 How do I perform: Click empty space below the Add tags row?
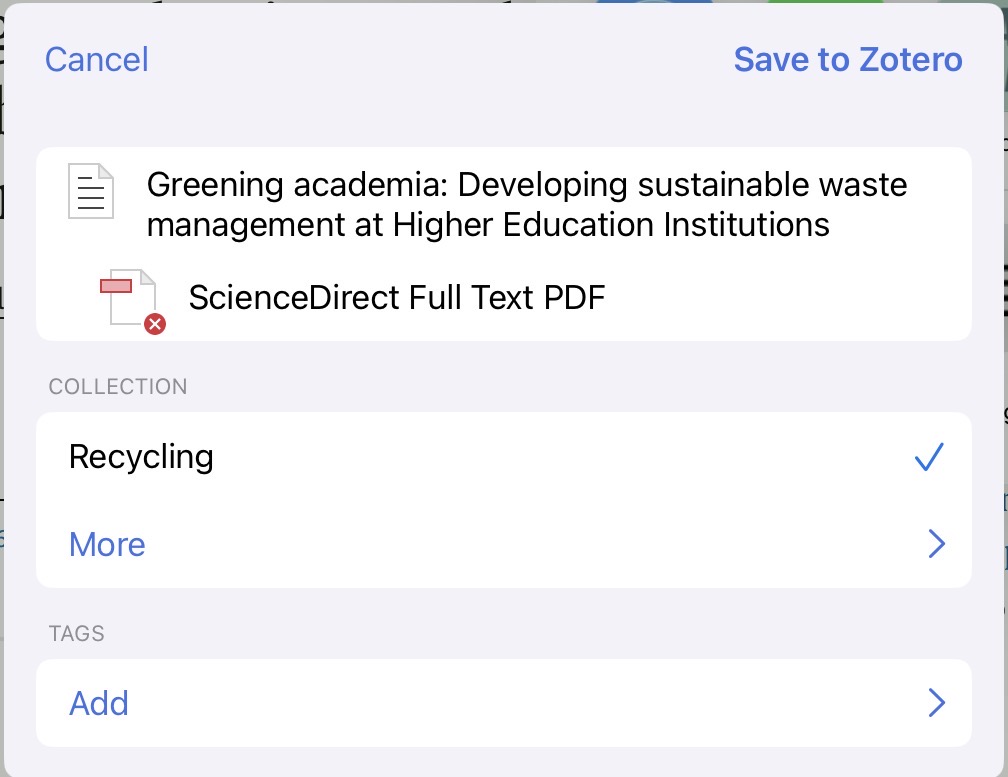click(x=500, y=762)
